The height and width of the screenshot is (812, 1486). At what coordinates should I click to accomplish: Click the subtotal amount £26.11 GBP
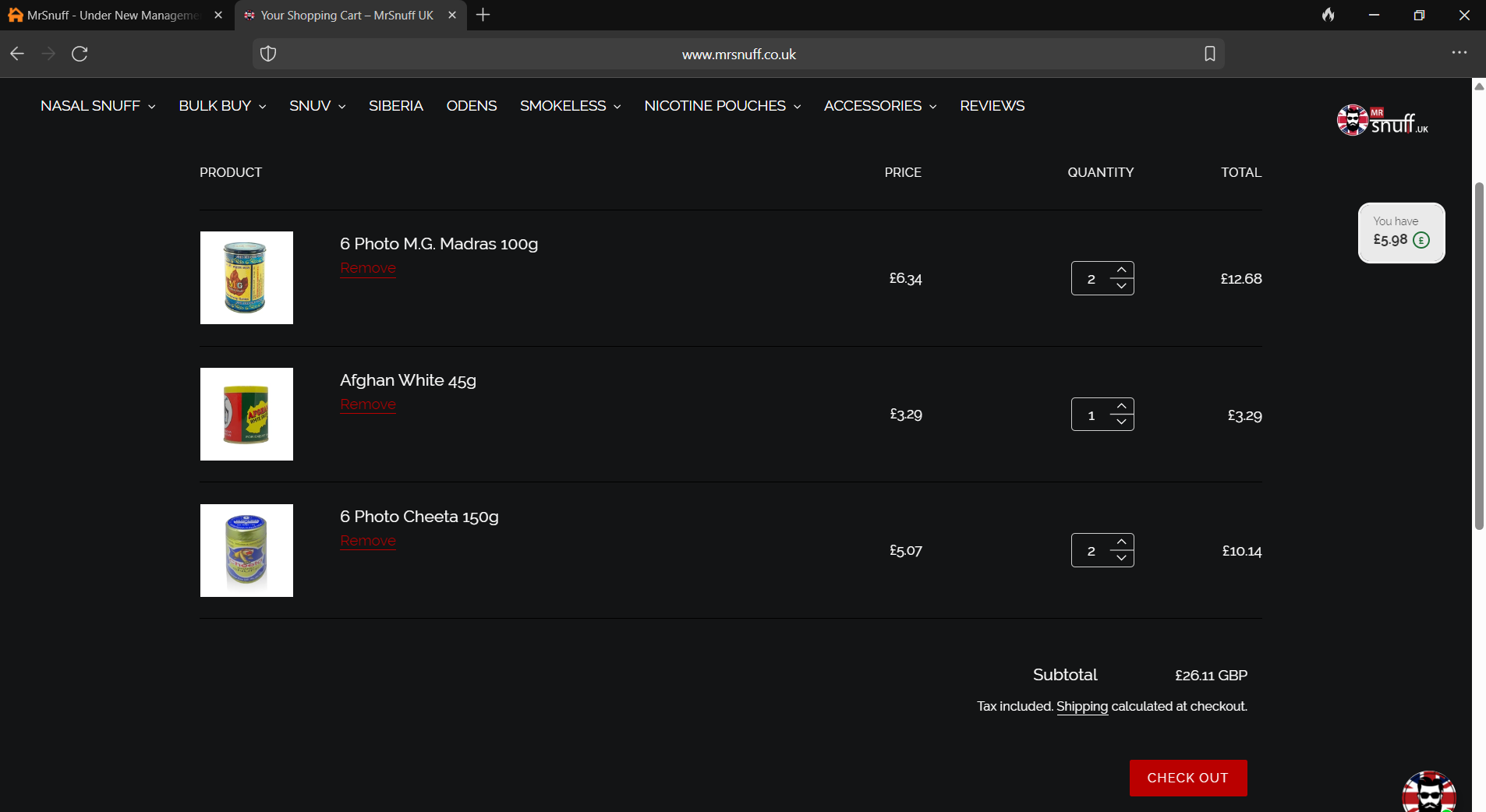pyautogui.click(x=1211, y=676)
